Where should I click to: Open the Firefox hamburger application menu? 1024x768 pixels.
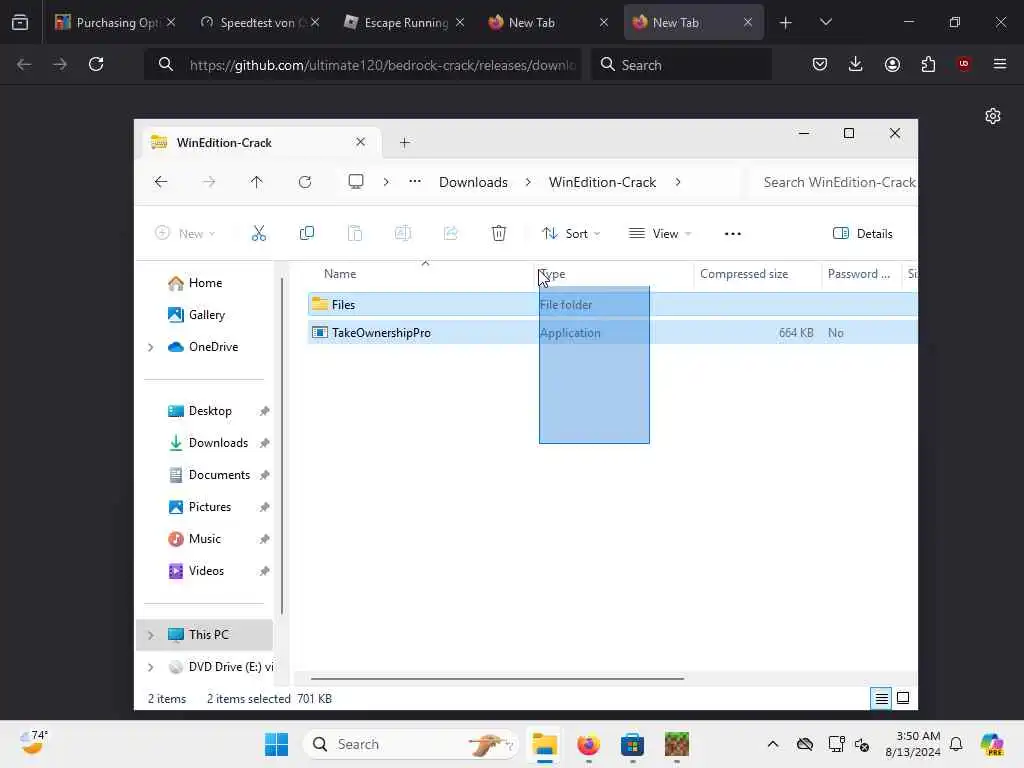tap(1000, 64)
